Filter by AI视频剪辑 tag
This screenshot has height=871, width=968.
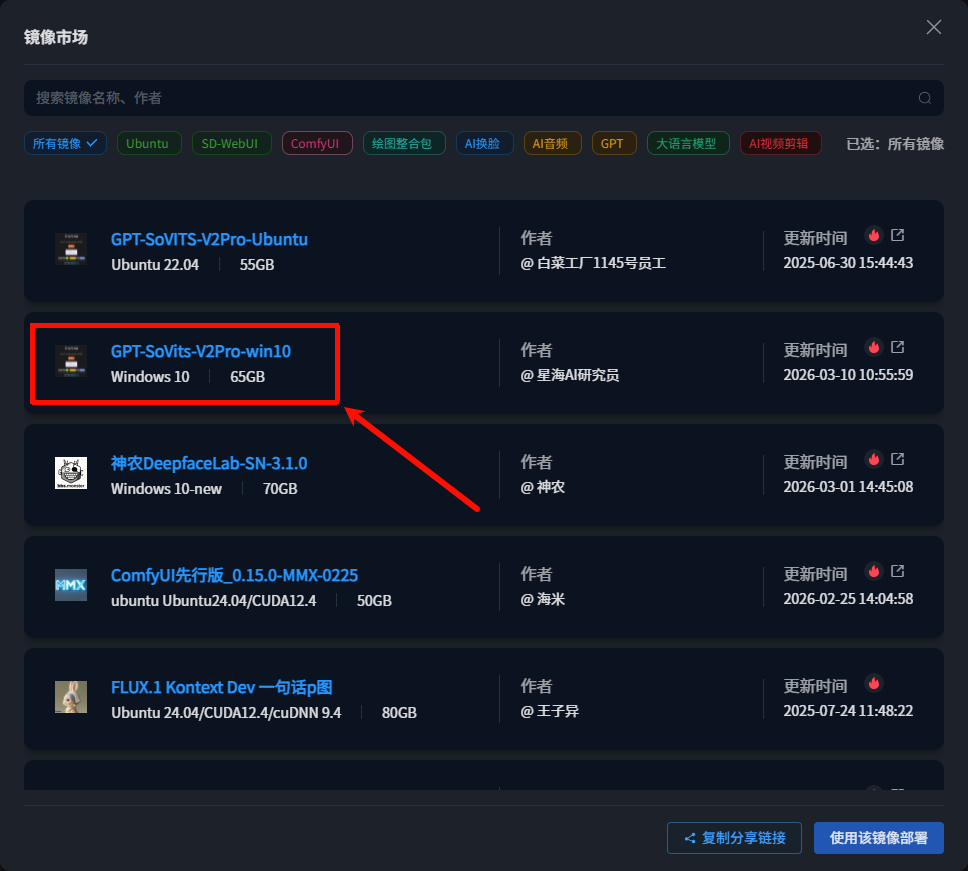pyautogui.click(x=780, y=143)
